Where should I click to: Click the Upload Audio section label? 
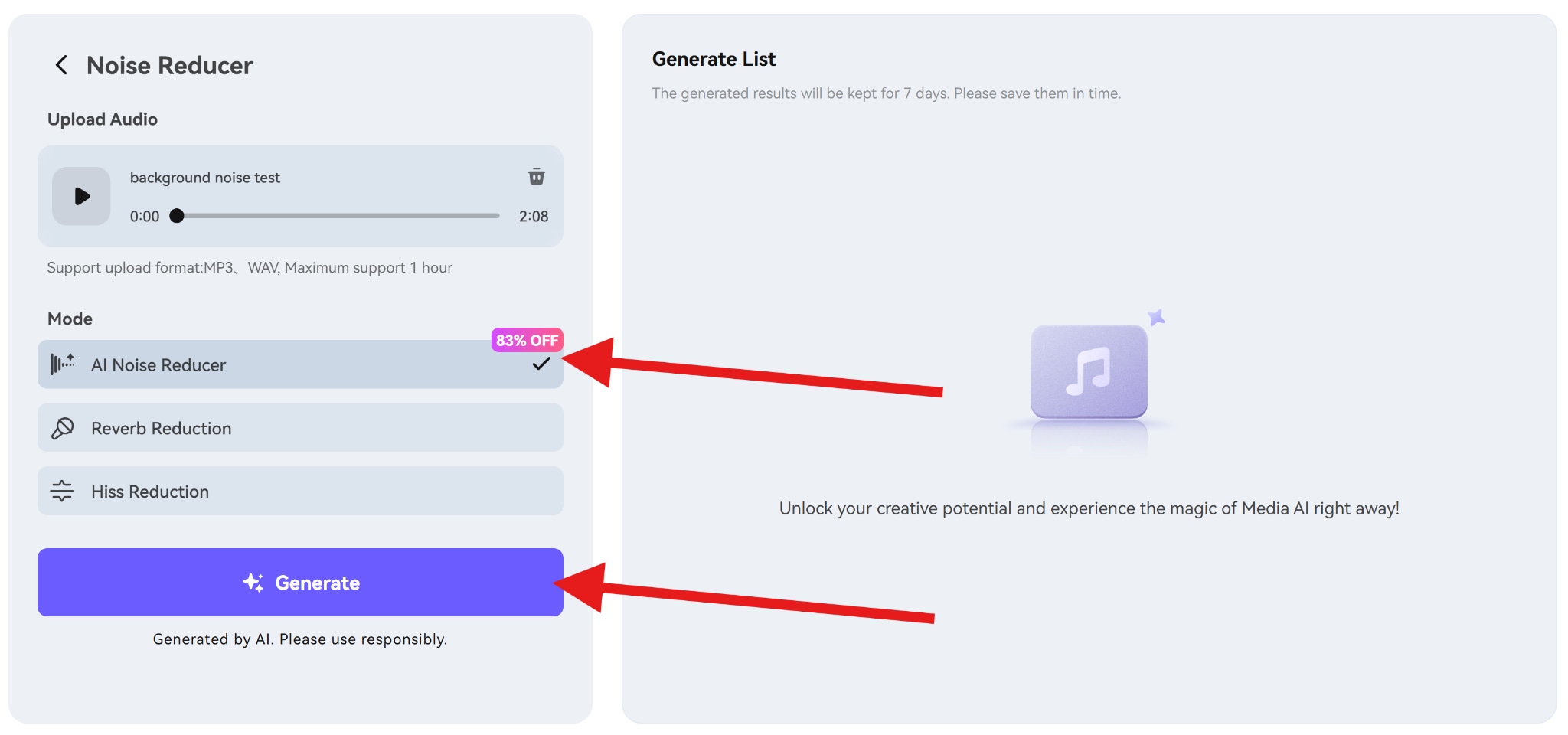point(102,119)
